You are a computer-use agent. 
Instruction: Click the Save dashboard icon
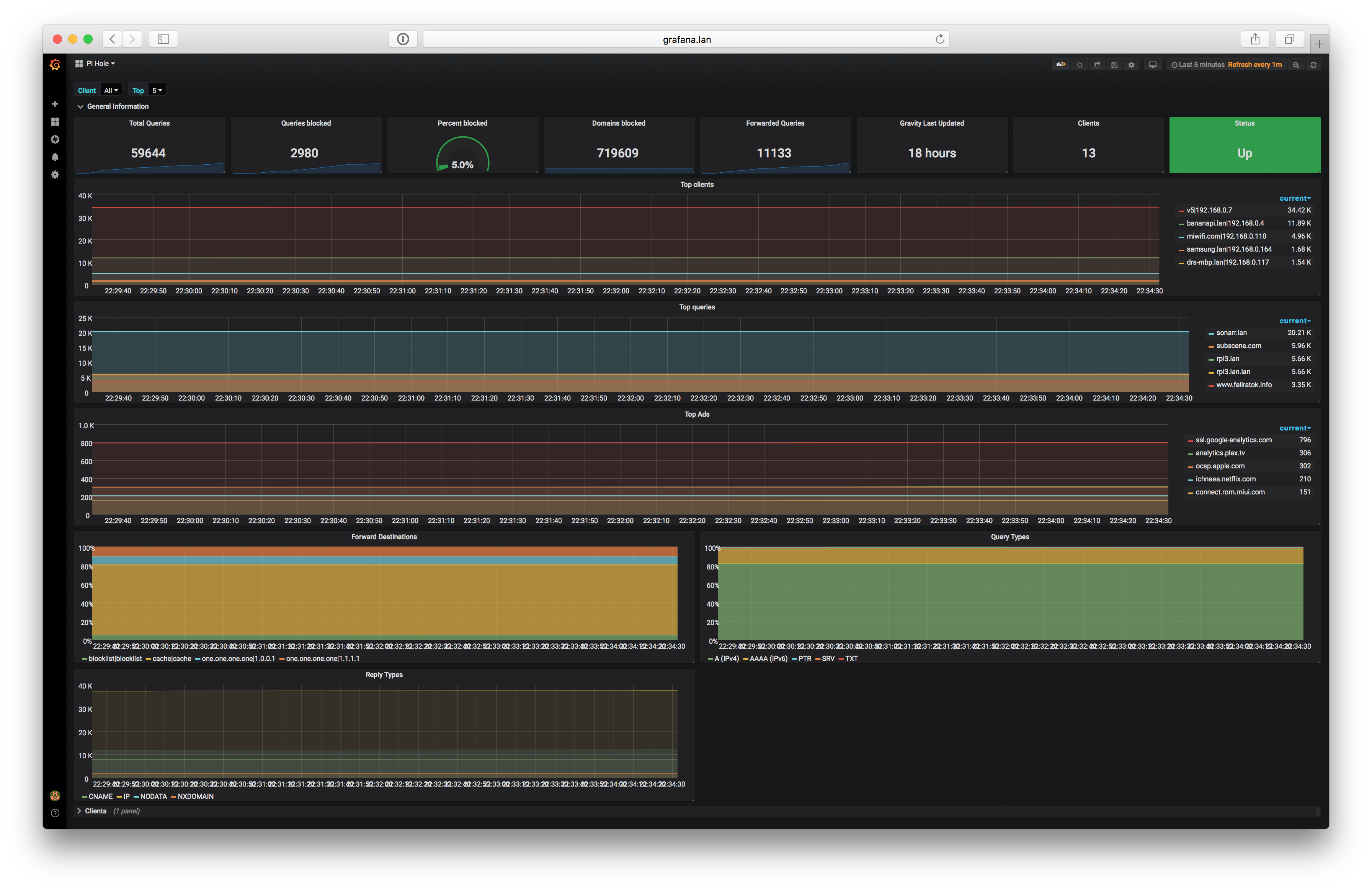point(1114,65)
